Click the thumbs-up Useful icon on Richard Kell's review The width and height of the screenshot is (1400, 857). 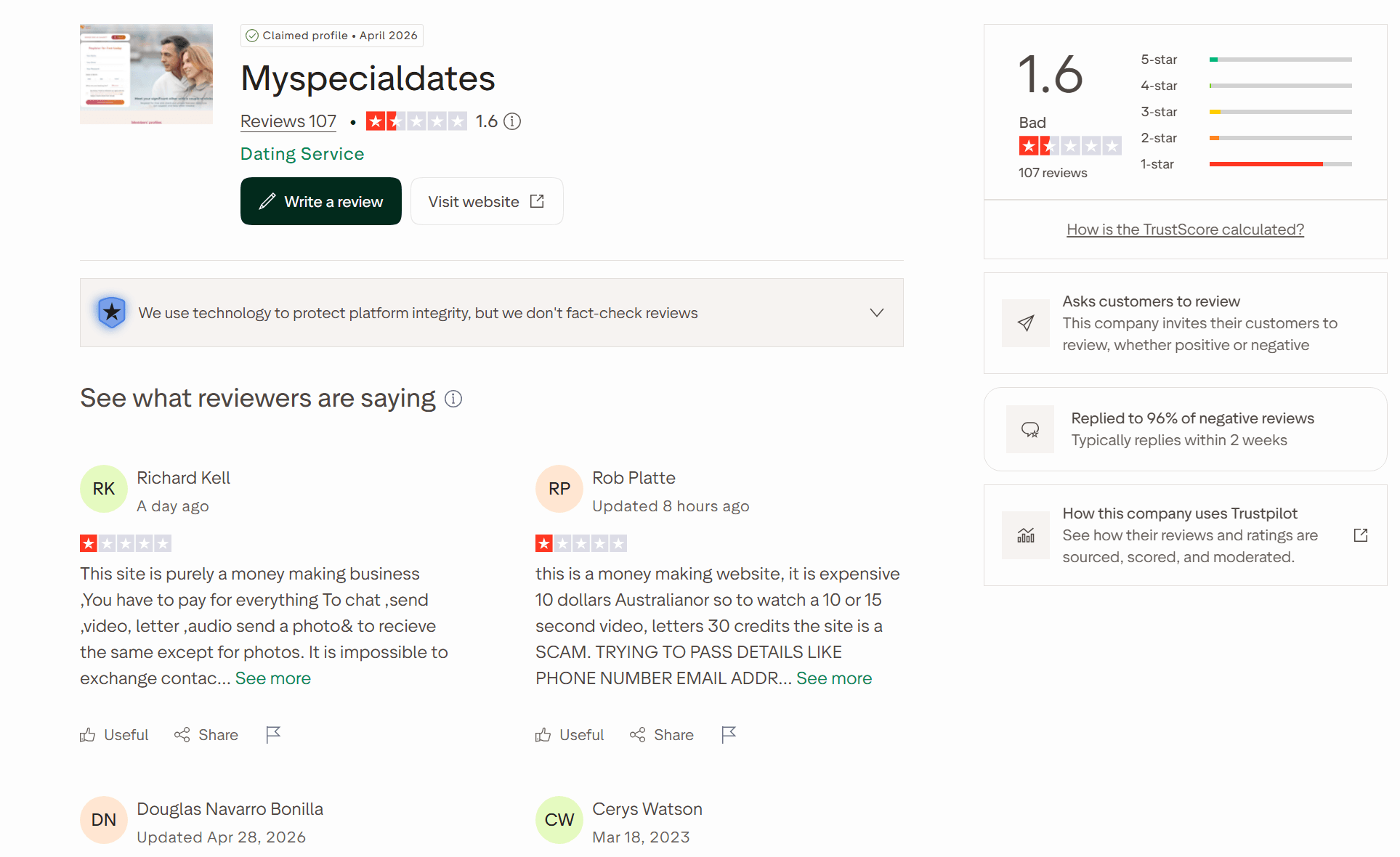point(87,735)
